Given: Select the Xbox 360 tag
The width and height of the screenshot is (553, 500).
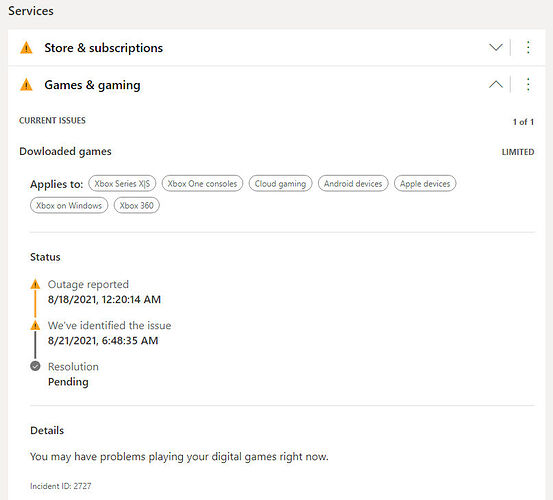Looking at the screenshot, I should (x=137, y=206).
